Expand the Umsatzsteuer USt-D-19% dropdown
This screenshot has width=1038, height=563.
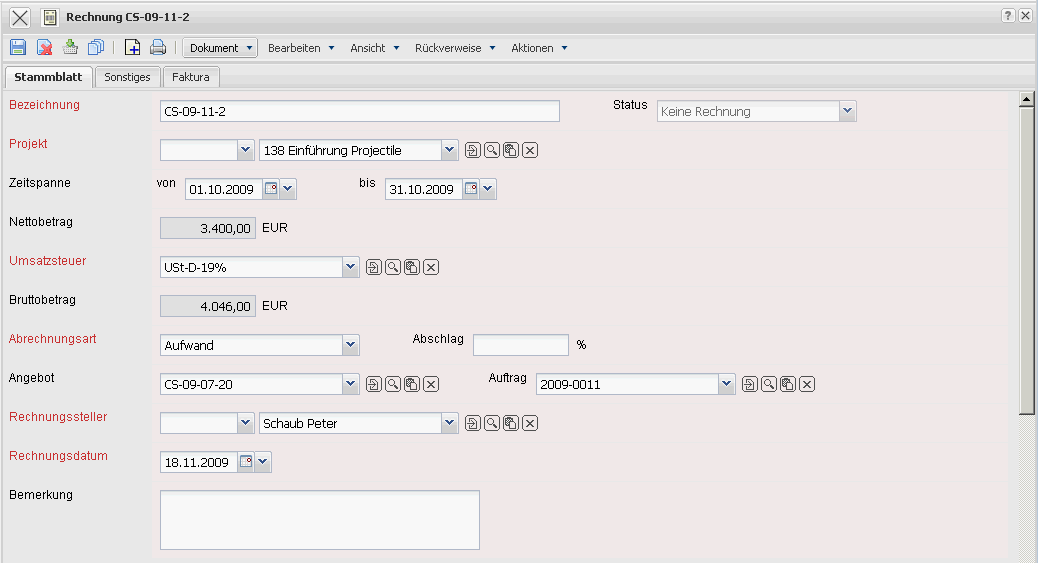350,267
